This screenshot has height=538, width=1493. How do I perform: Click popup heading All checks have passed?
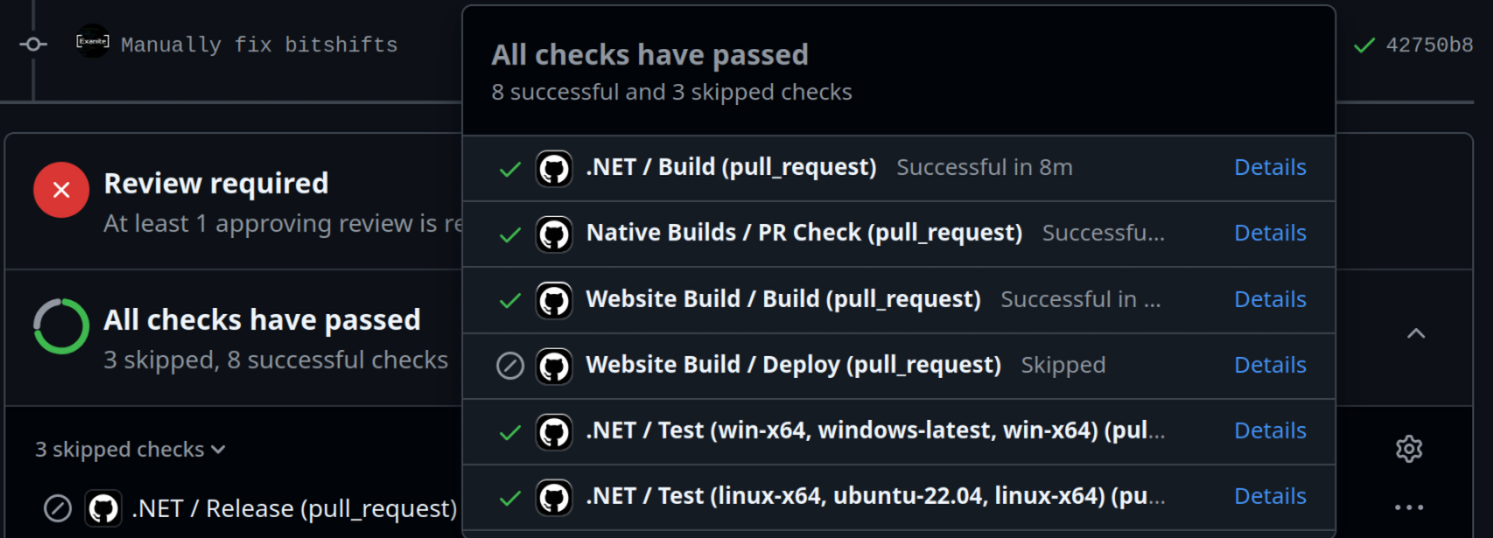pyautogui.click(x=650, y=55)
